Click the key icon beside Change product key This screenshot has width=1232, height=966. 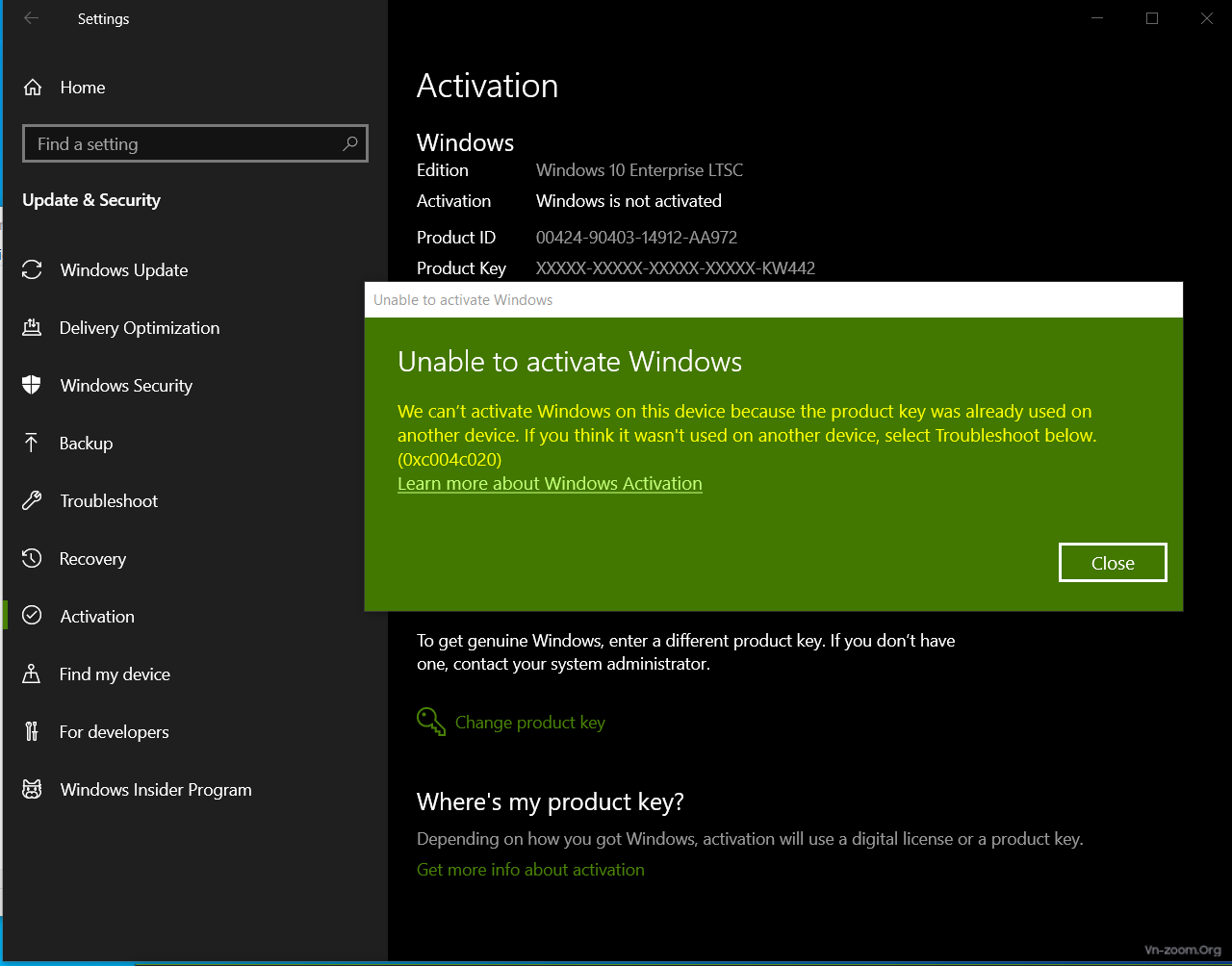click(430, 722)
